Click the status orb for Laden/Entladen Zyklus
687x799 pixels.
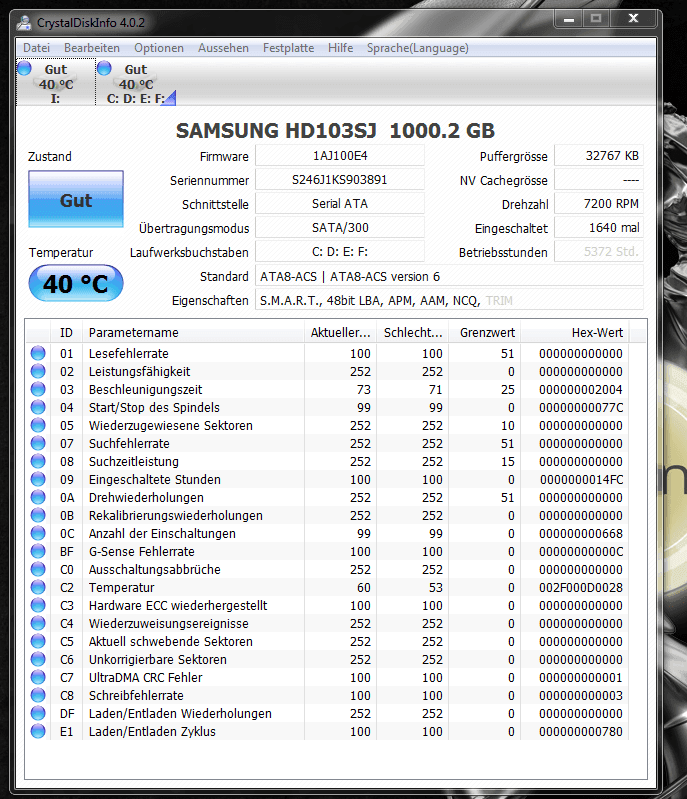[38, 731]
